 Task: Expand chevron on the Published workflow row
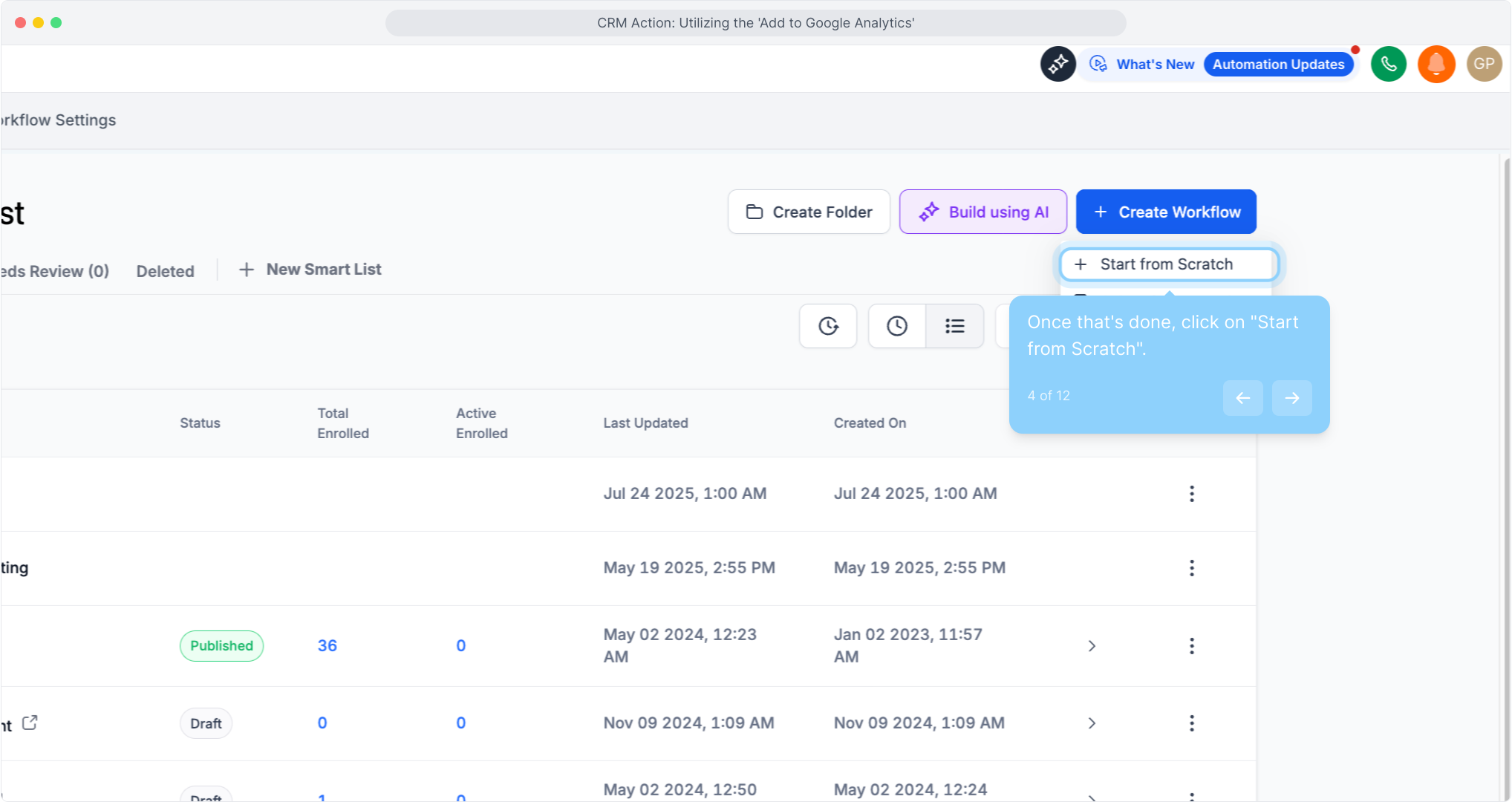pos(1092,646)
